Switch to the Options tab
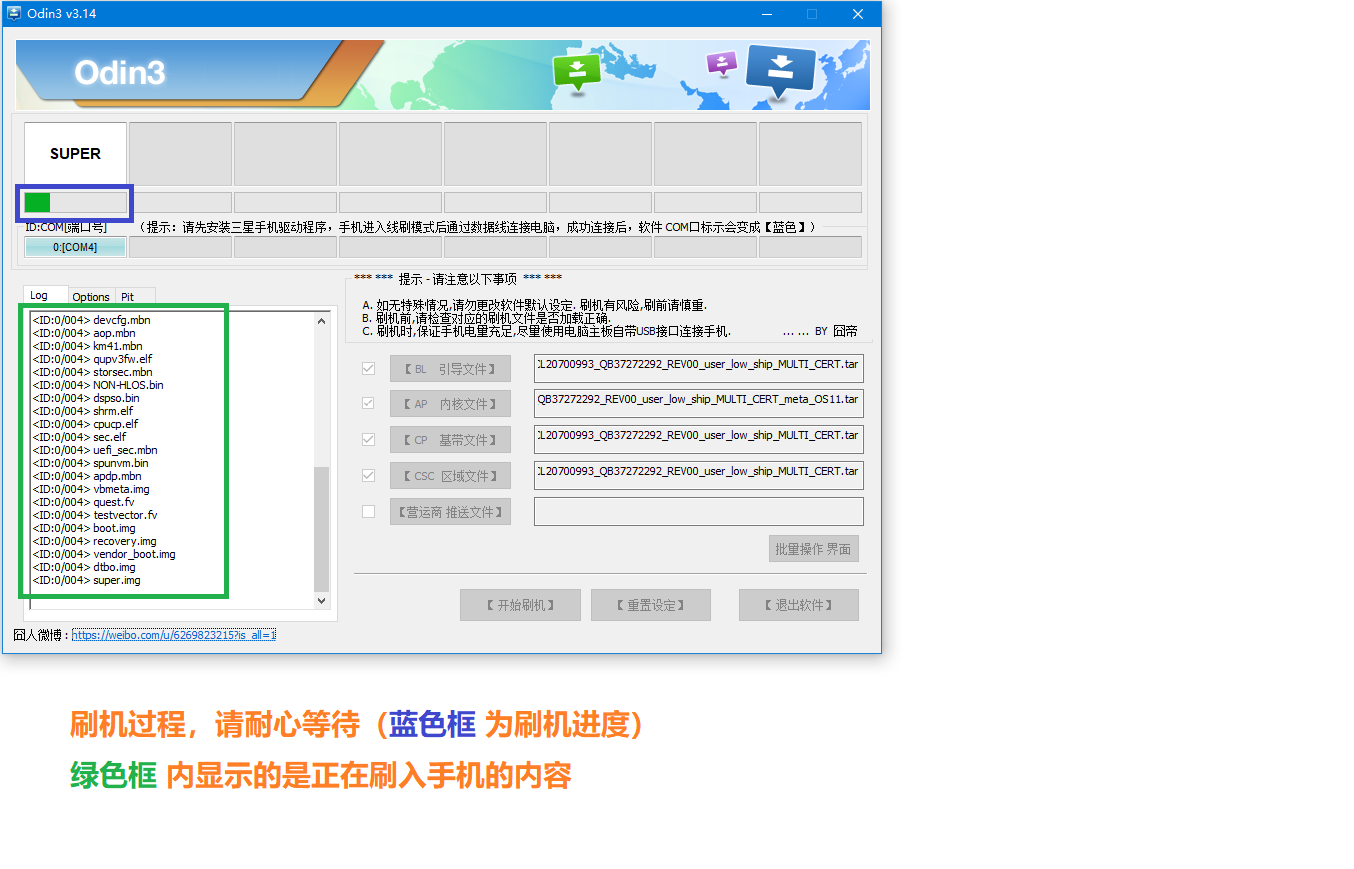The image size is (1354, 869). point(91,297)
